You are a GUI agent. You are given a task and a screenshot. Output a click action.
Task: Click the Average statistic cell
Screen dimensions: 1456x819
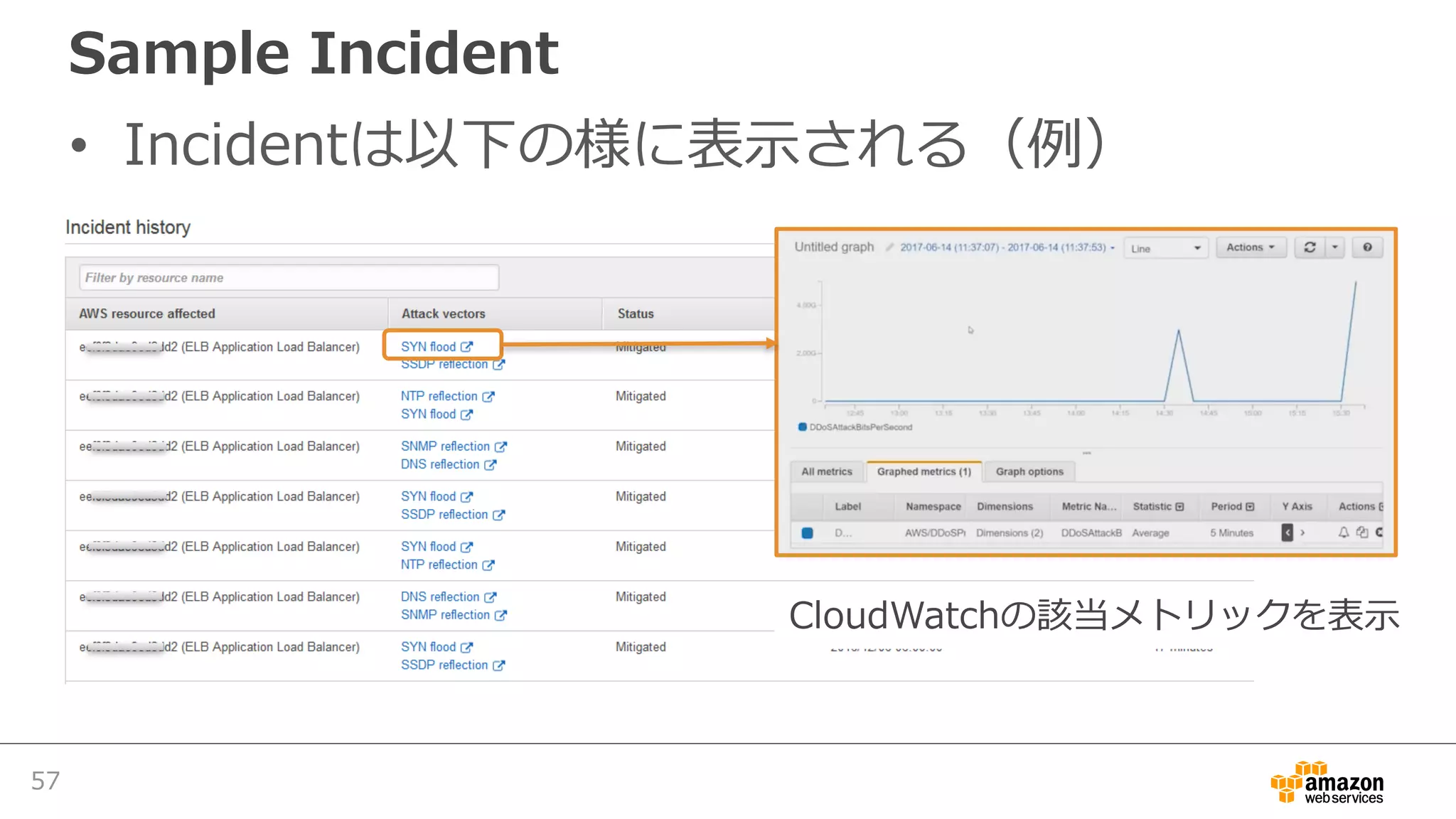1151,532
